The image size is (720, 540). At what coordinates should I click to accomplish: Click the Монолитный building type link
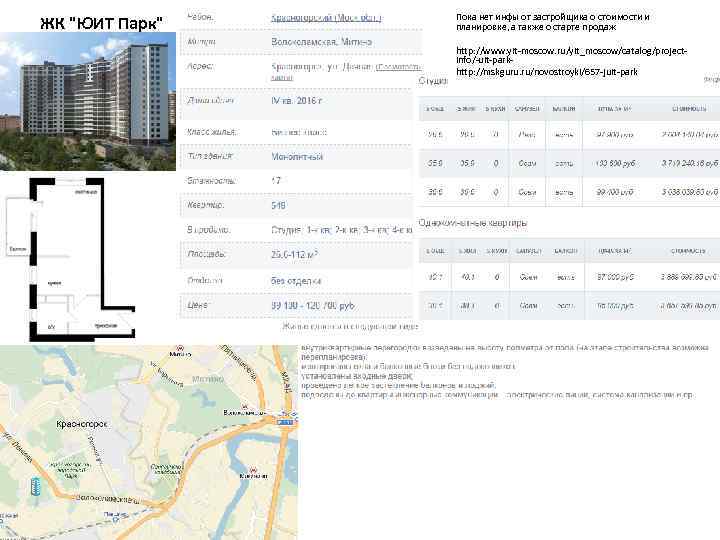click(297, 157)
